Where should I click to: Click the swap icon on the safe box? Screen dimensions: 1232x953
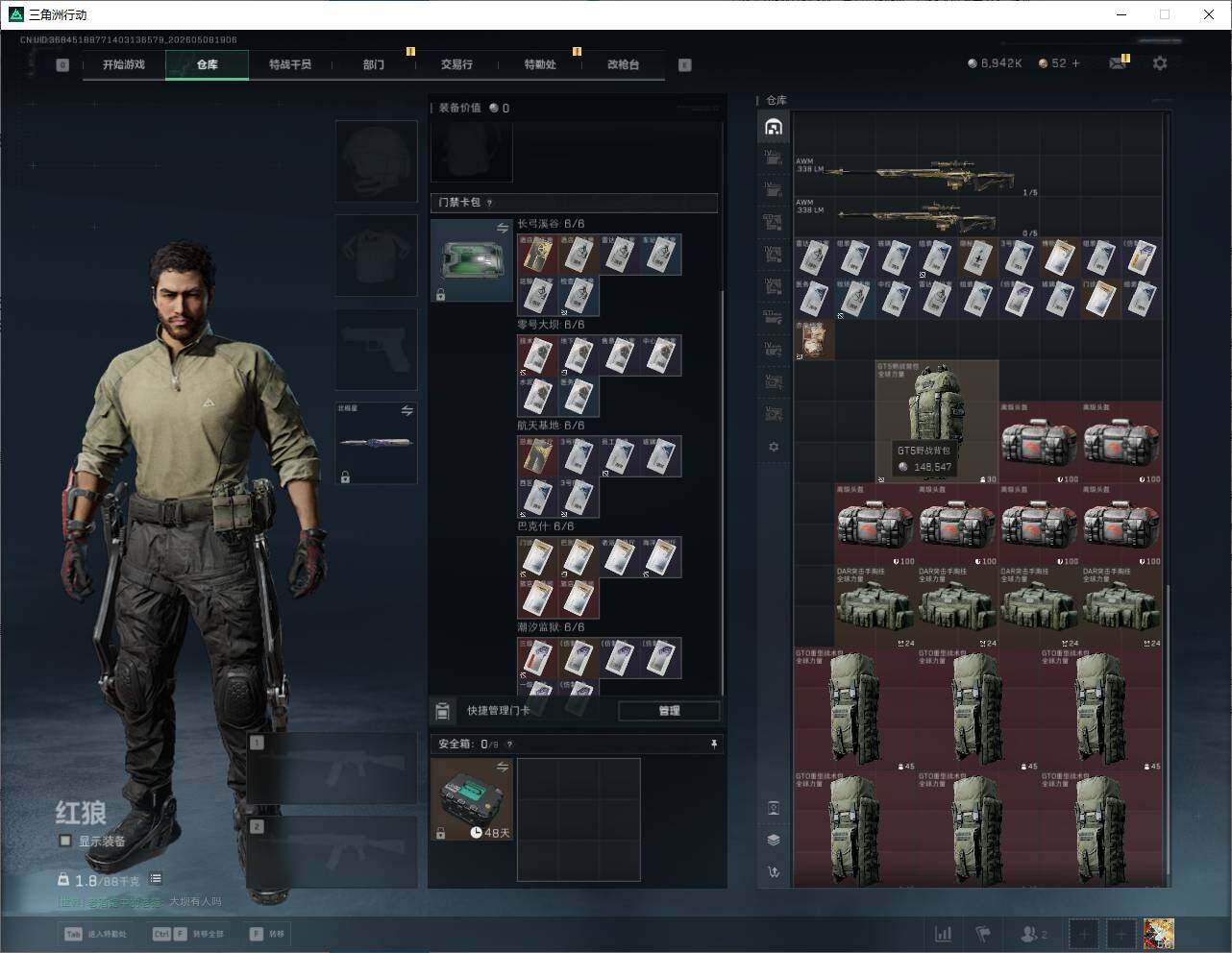click(503, 767)
